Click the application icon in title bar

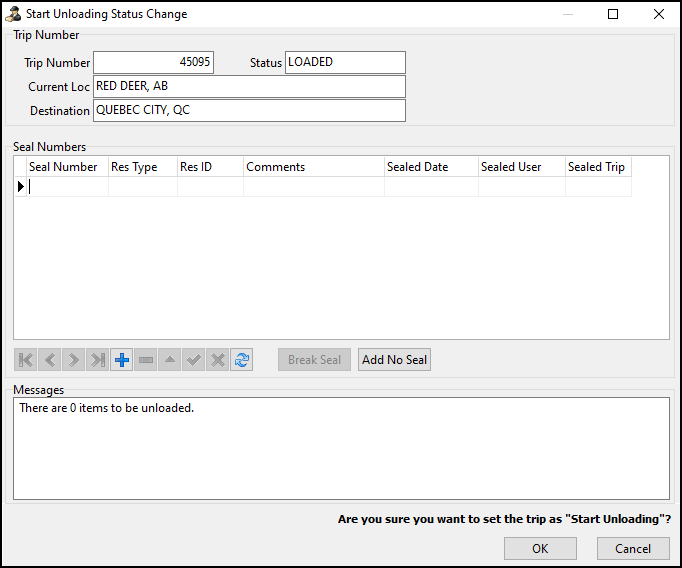13,14
